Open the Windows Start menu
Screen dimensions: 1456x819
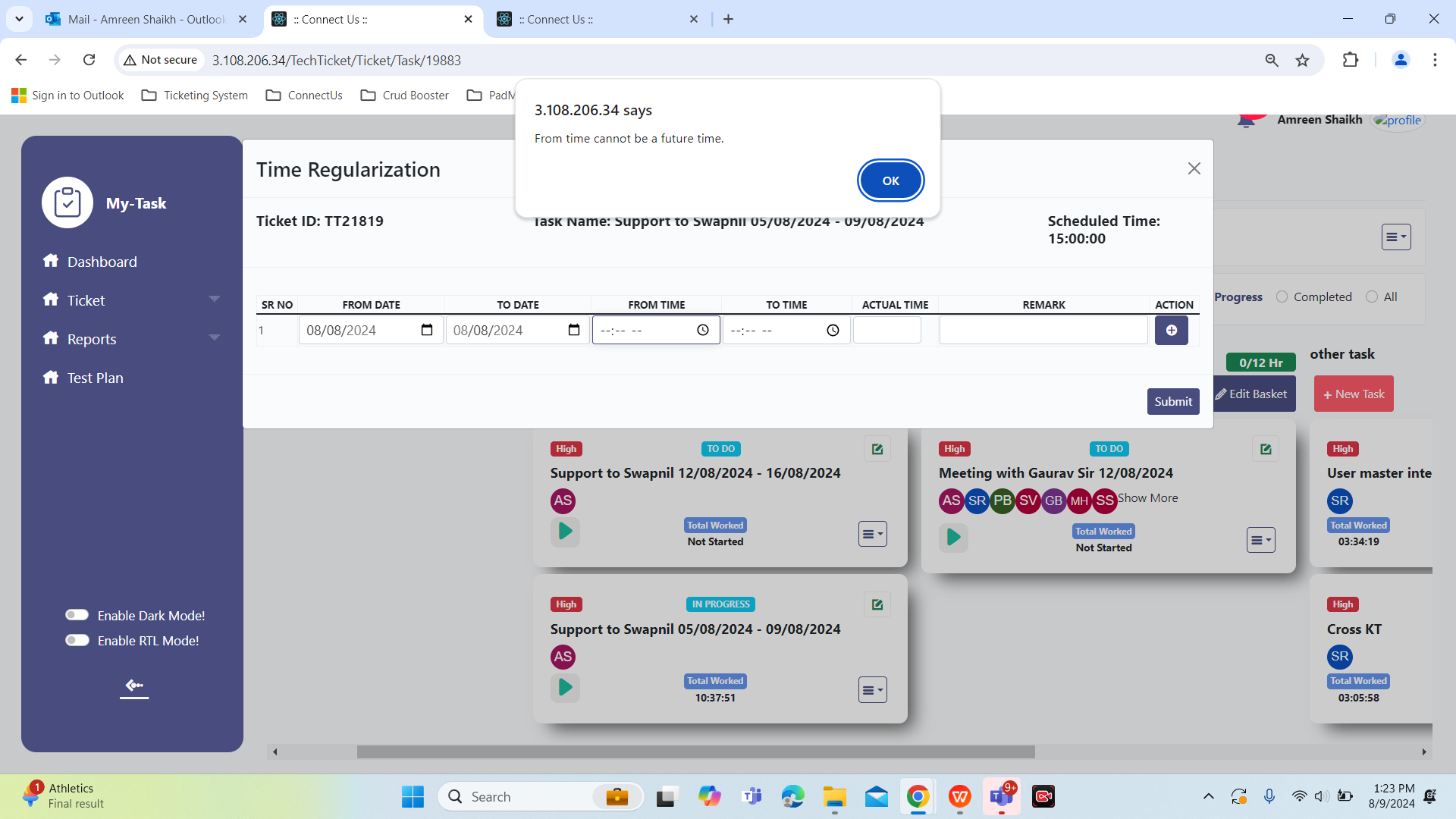point(413,796)
